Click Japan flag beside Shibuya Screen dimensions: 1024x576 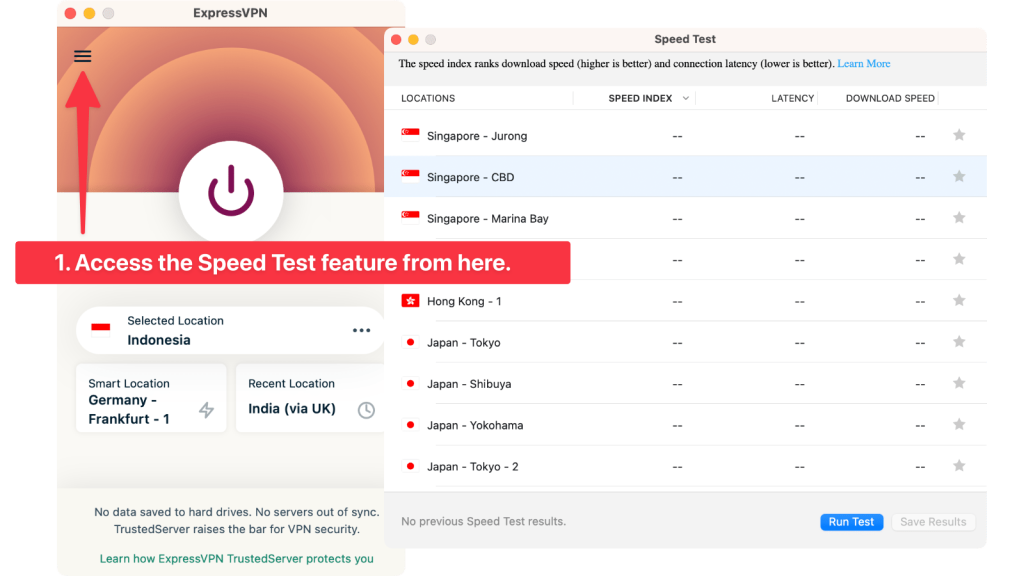(410, 383)
